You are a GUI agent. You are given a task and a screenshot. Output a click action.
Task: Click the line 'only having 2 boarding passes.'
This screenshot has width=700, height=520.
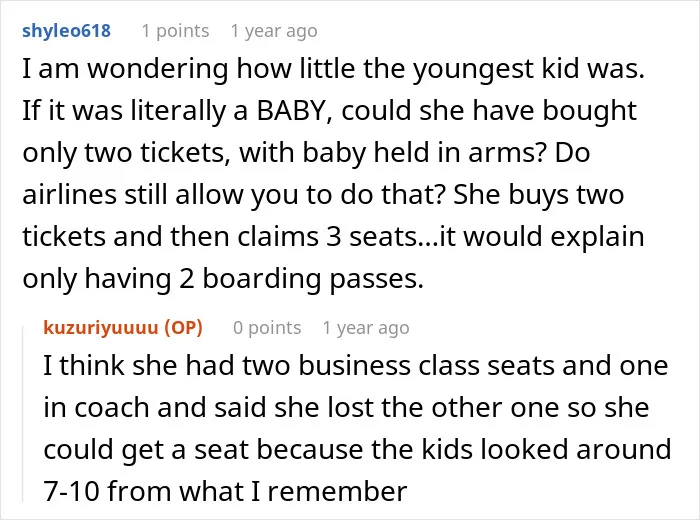pos(223,279)
